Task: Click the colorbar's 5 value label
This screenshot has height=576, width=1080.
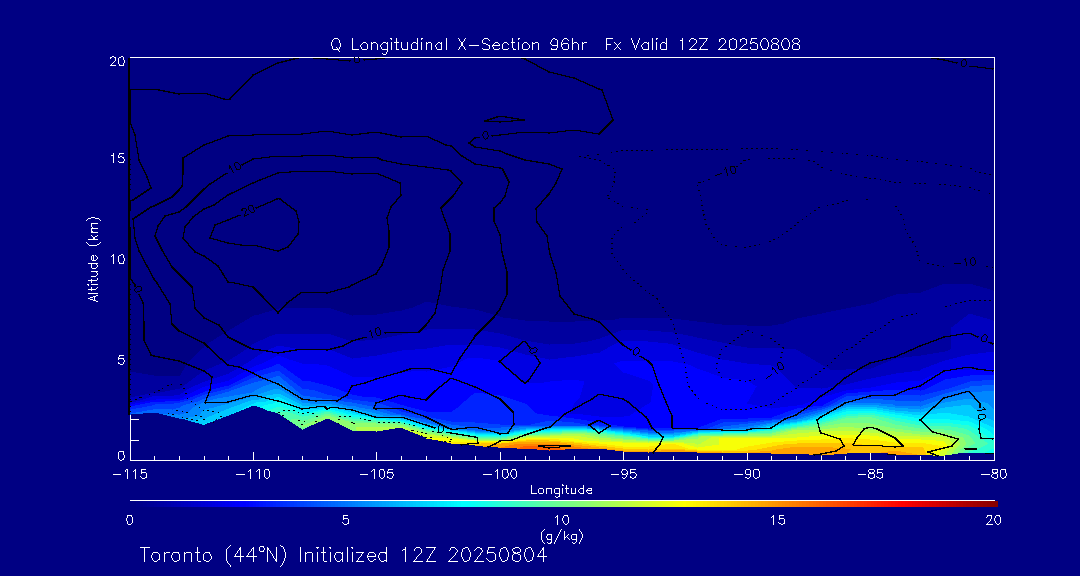Action: pyautogui.click(x=345, y=520)
